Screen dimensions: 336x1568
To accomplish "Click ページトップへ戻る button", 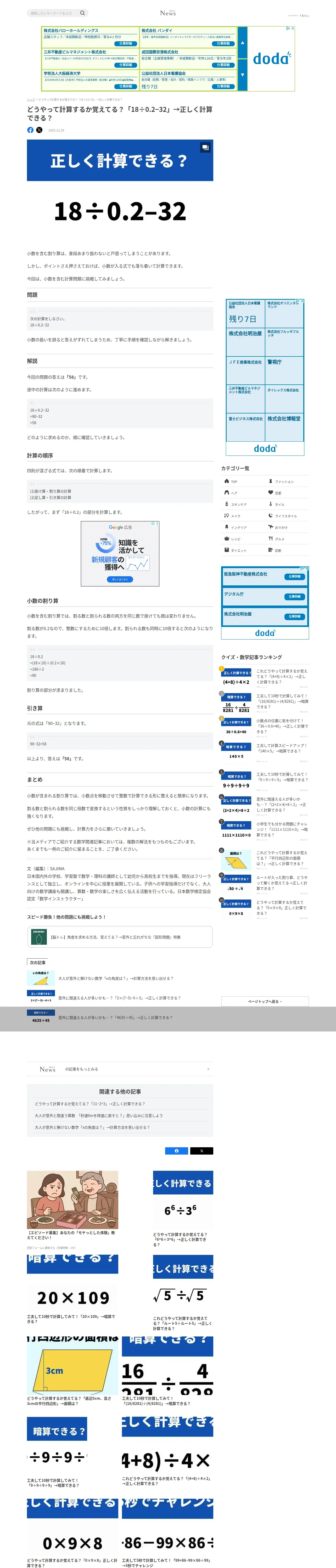I will [265, 1001].
